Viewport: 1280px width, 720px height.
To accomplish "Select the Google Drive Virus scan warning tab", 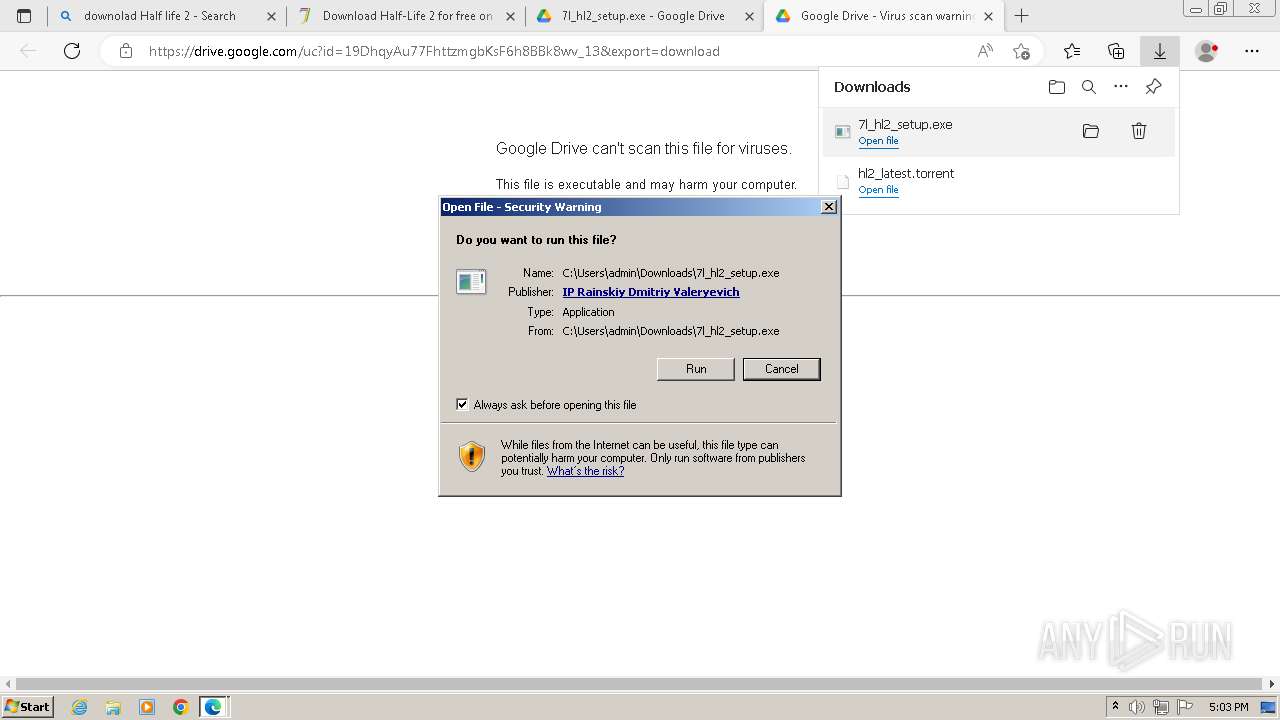I will 886,16.
